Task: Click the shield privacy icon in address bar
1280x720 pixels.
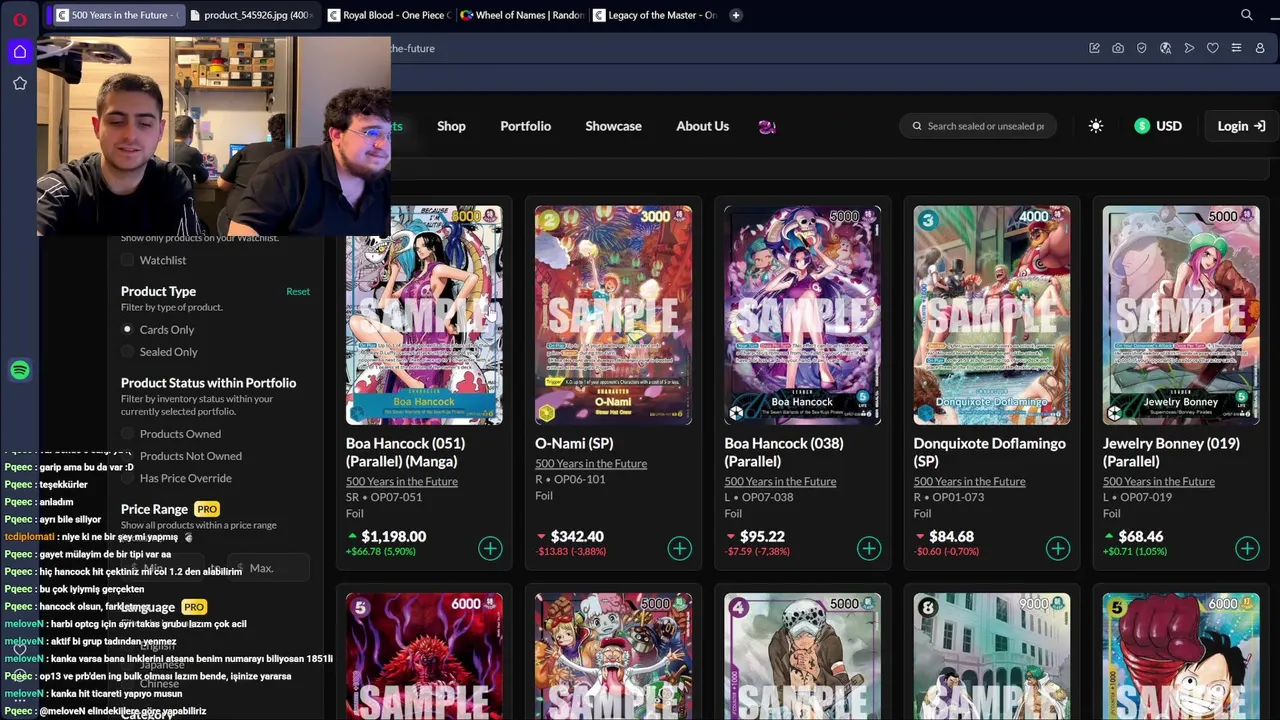Action: [x=1142, y=48]
